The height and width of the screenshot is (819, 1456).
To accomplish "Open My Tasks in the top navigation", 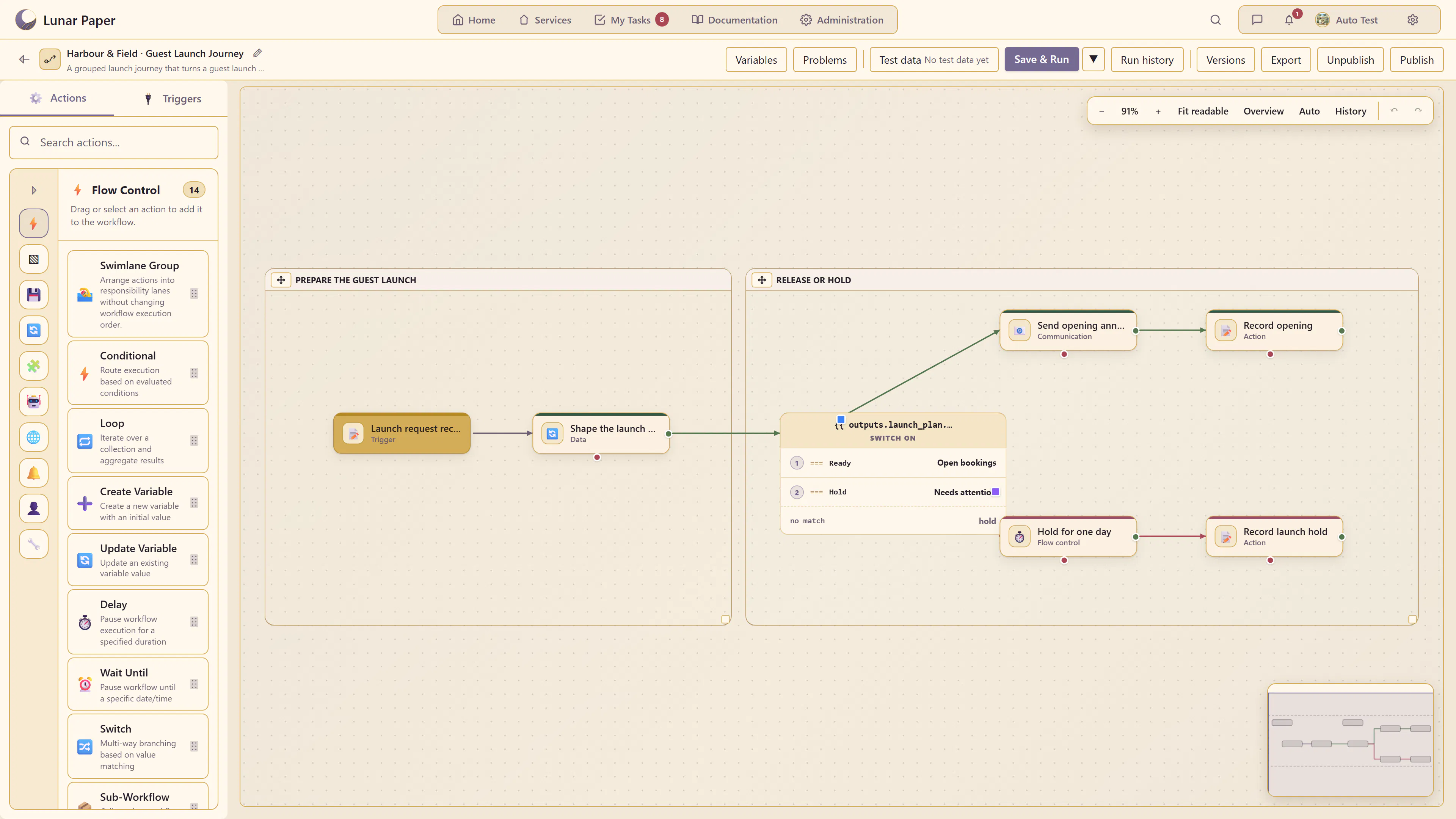I will pos(631,20).
